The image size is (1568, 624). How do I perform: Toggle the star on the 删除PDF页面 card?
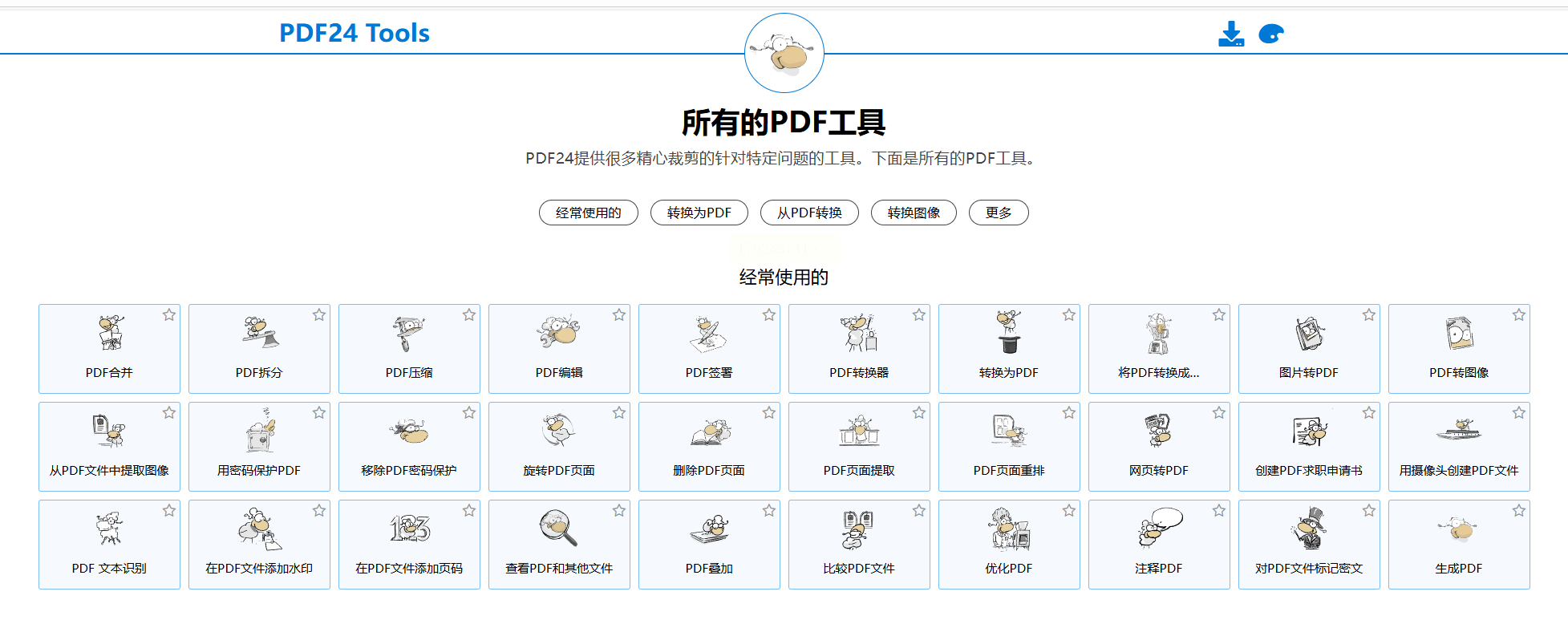(769, 413)
